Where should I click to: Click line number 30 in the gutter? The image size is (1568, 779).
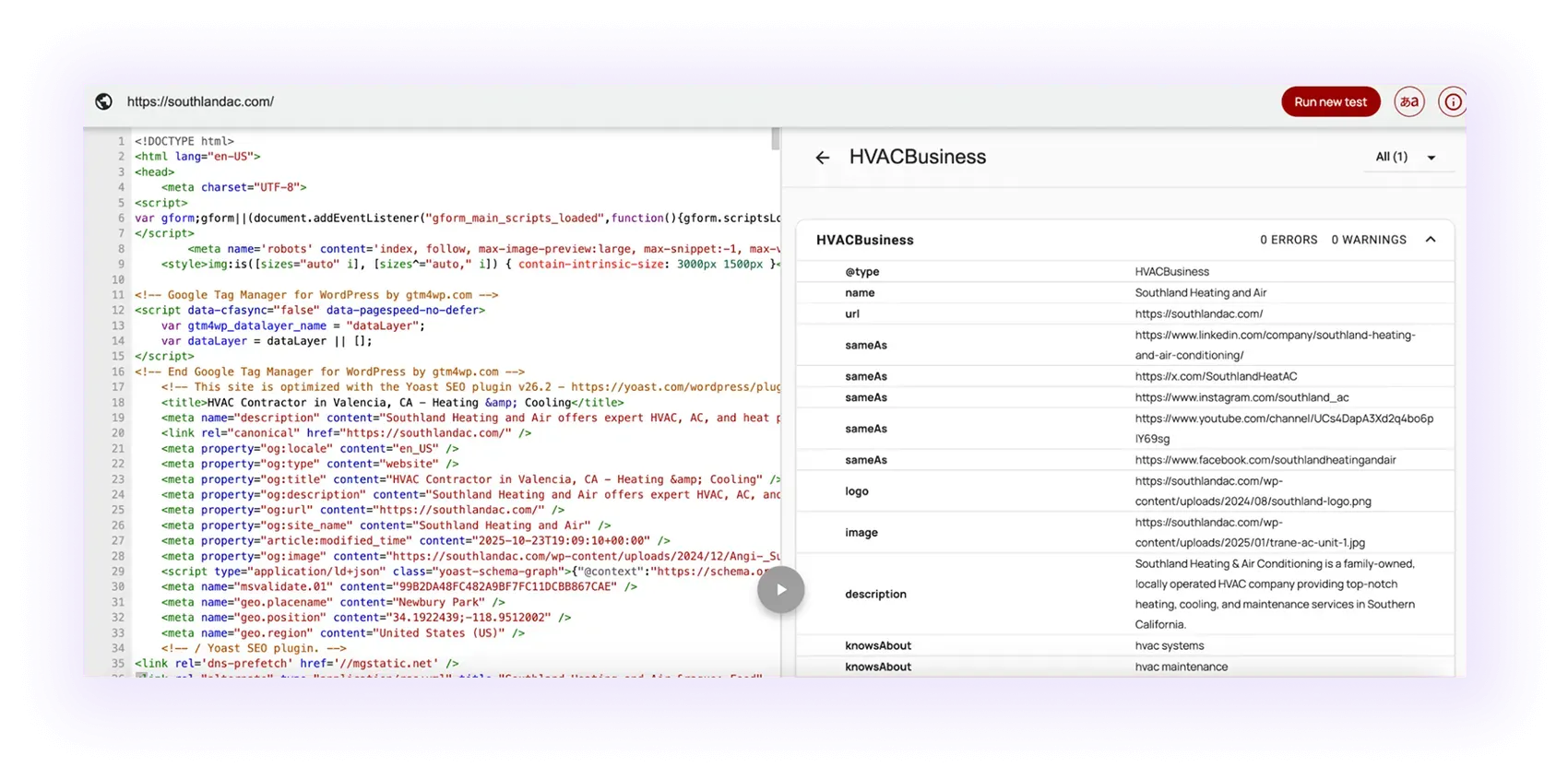click(118, 587)
